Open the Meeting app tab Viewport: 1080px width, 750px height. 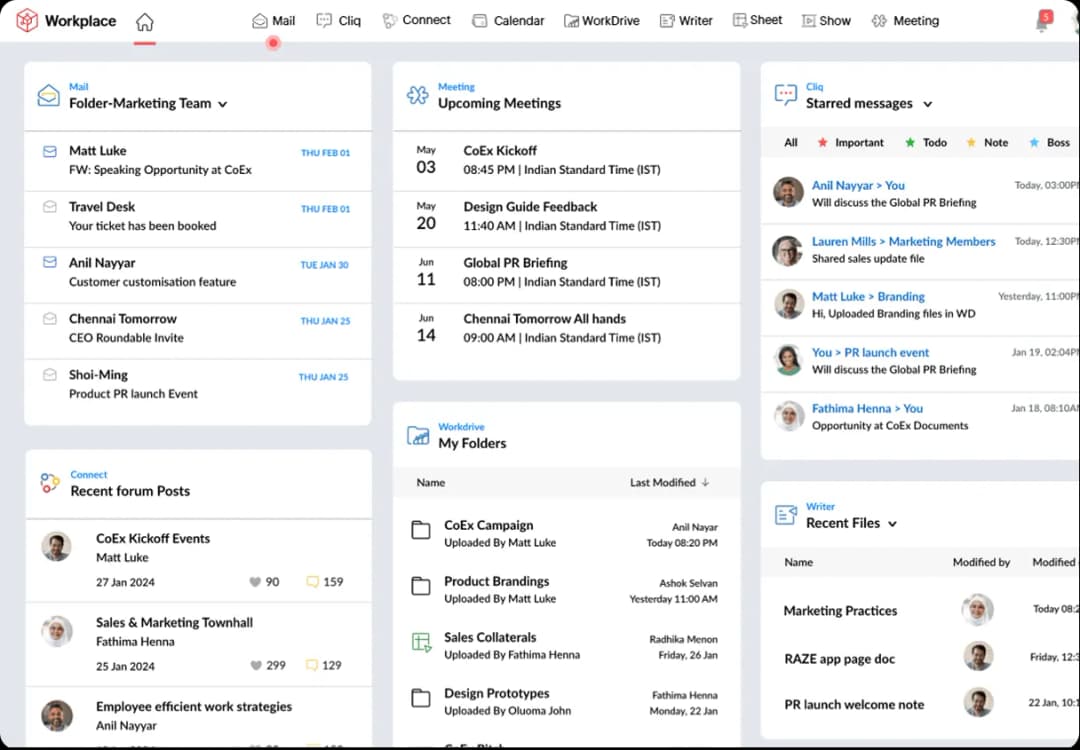905,21
